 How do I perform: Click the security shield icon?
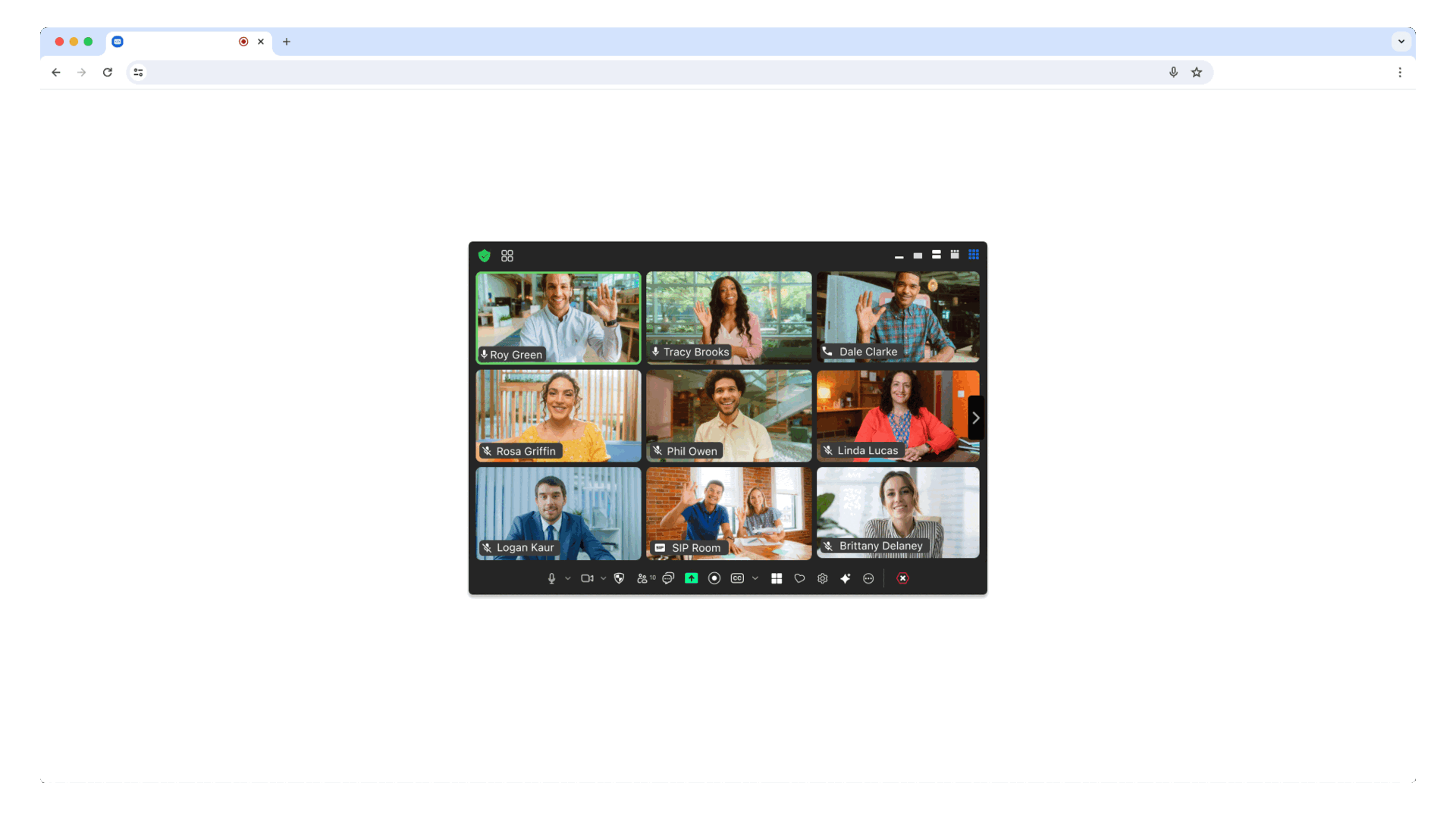(x=484, y=255)
